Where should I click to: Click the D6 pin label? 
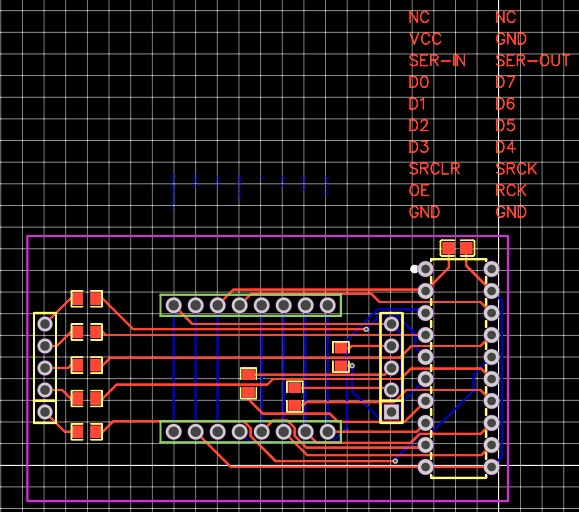pos(505,104)
